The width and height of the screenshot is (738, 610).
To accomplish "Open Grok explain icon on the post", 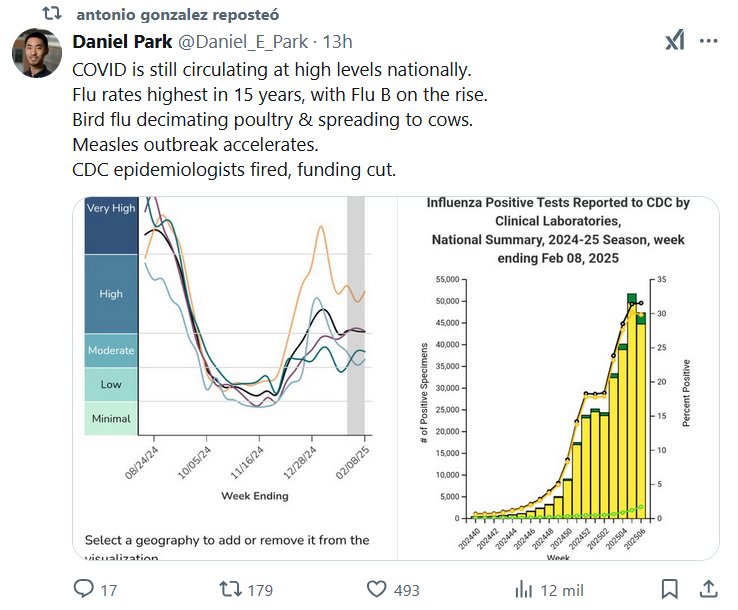I will point(675,41).
